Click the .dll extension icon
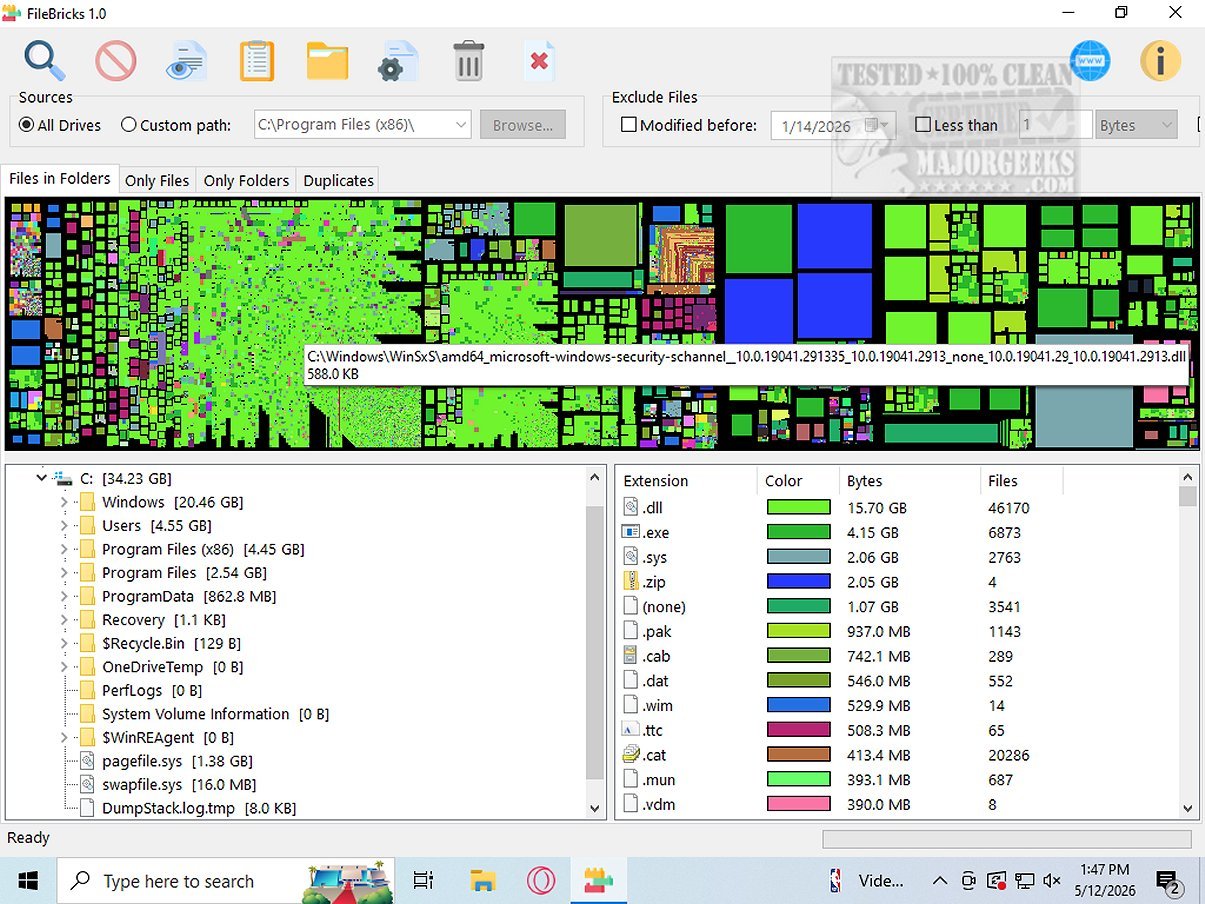The width and height of the screenshot is (1205, 904). pyautogui.click(x=630, y=507)
